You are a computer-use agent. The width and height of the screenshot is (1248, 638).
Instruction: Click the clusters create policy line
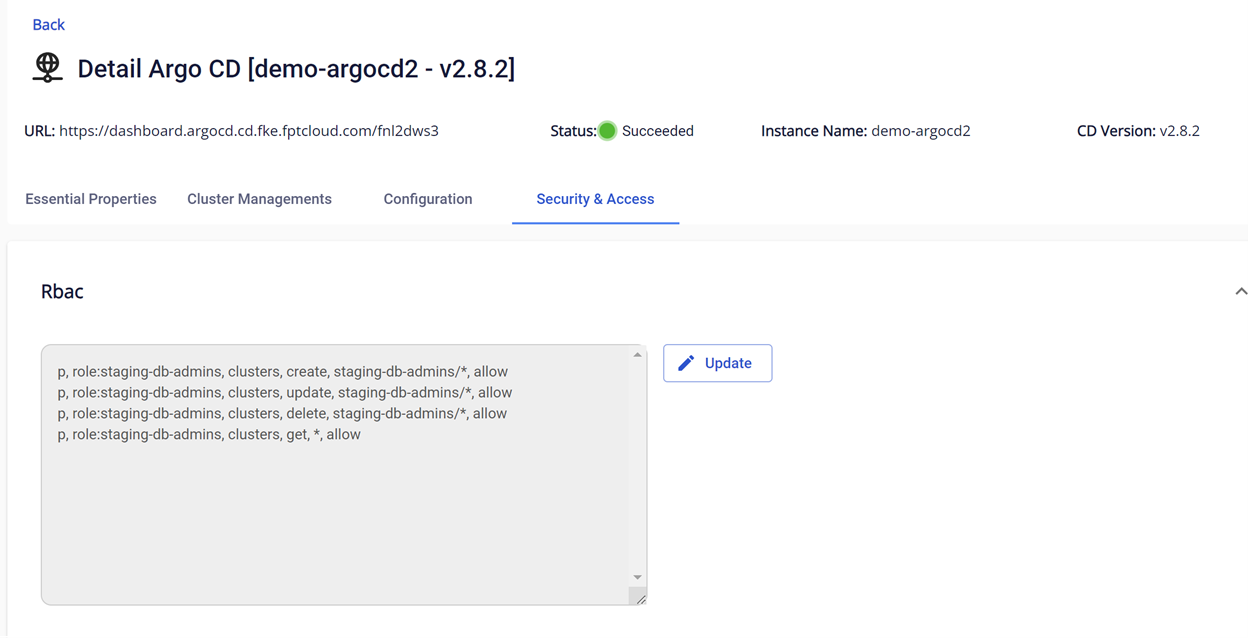pos(283,372)
